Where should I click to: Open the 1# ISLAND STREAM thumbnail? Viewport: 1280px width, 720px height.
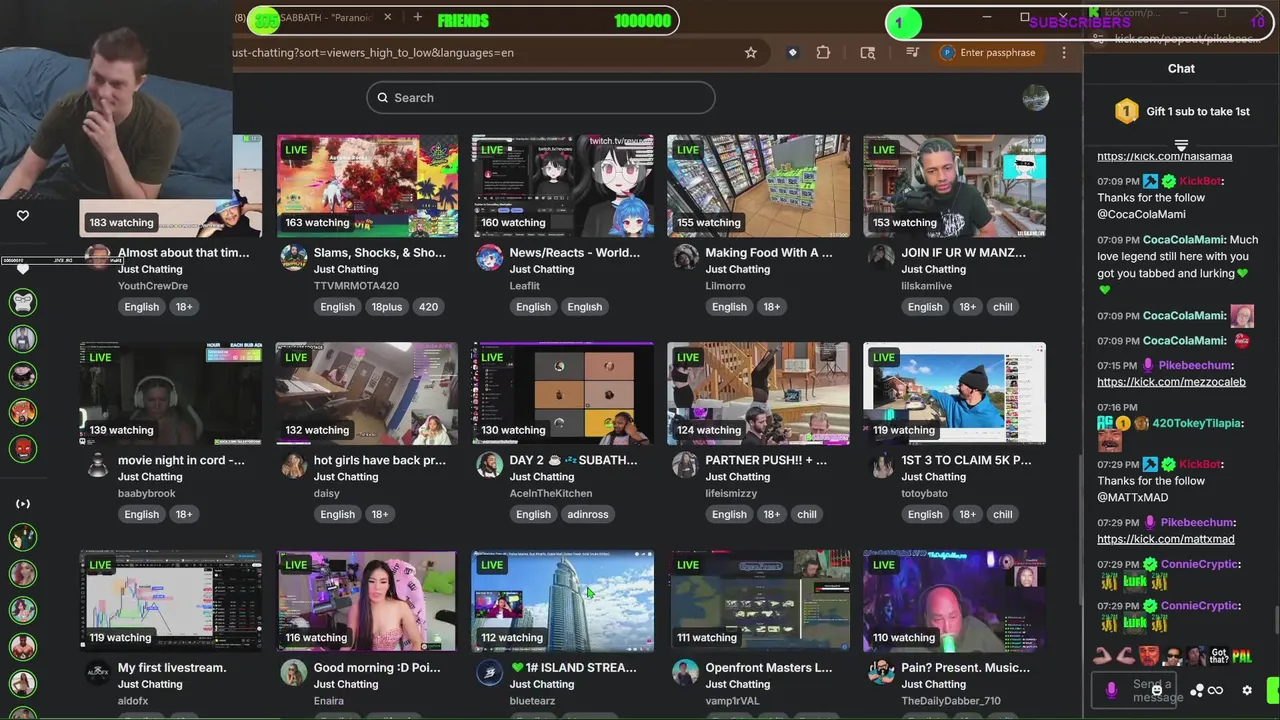(562, 601)
